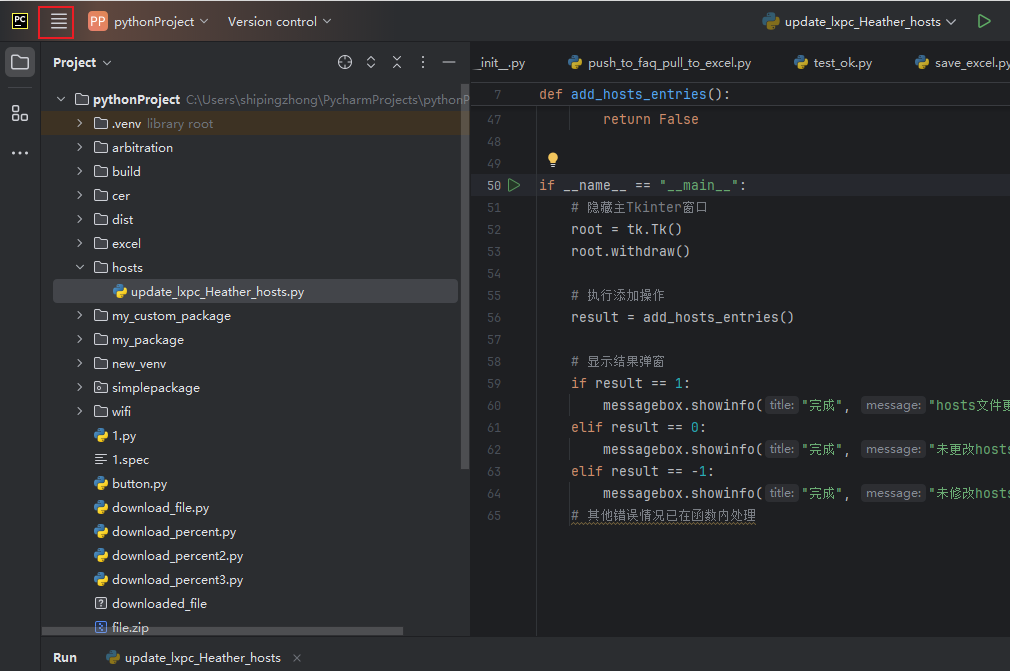Click the add_hosts_entries() call on line 56
The image size is (1010, 671).
[x=718, y=317]
